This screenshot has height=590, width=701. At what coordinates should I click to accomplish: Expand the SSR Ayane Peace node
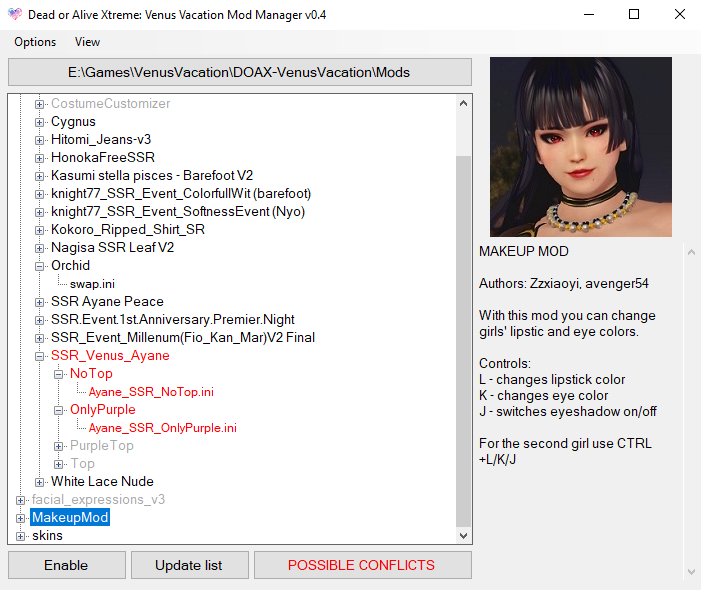[x=39, y=302]
